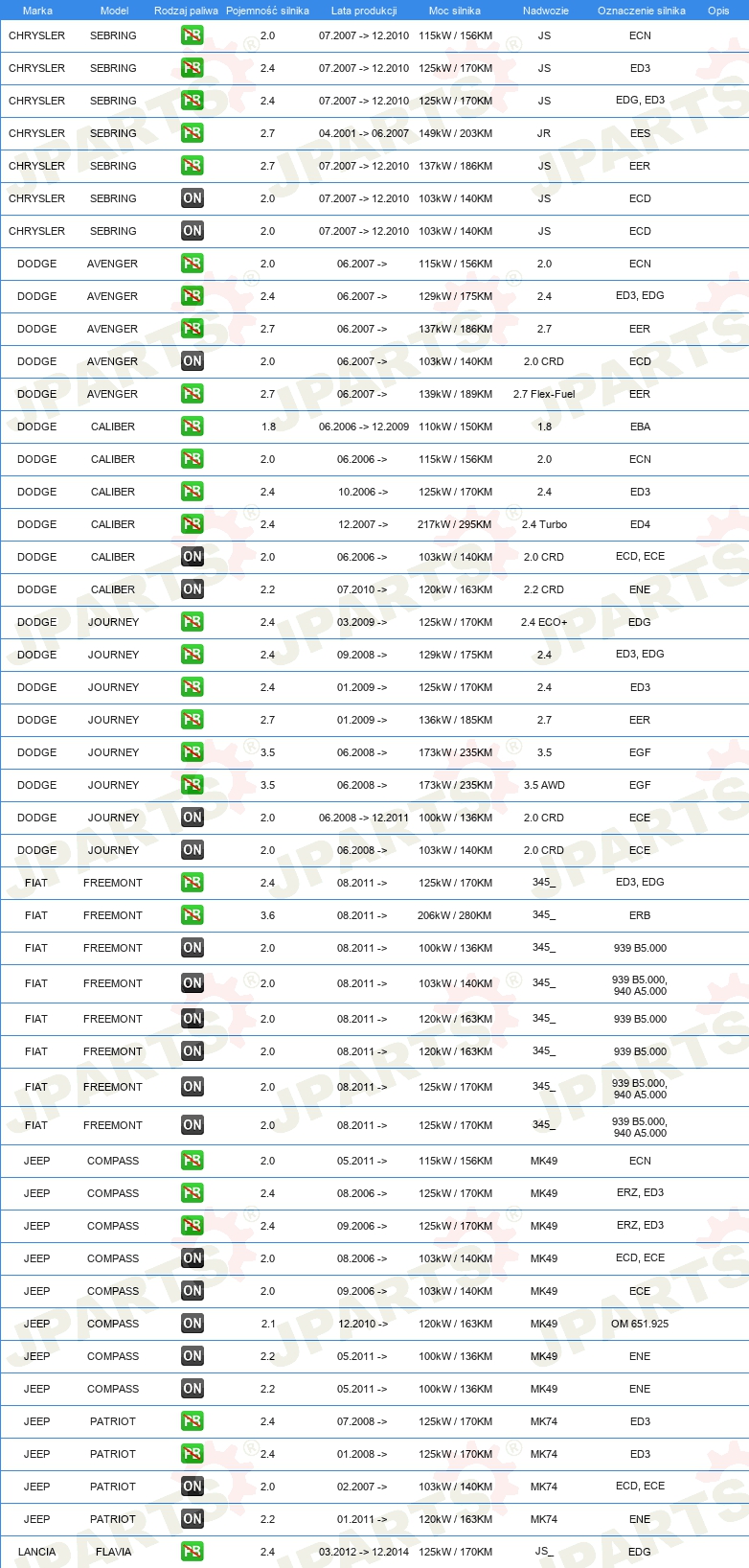
Task: Click the 206kW / 280KM power cell
Action: (455, 915)
